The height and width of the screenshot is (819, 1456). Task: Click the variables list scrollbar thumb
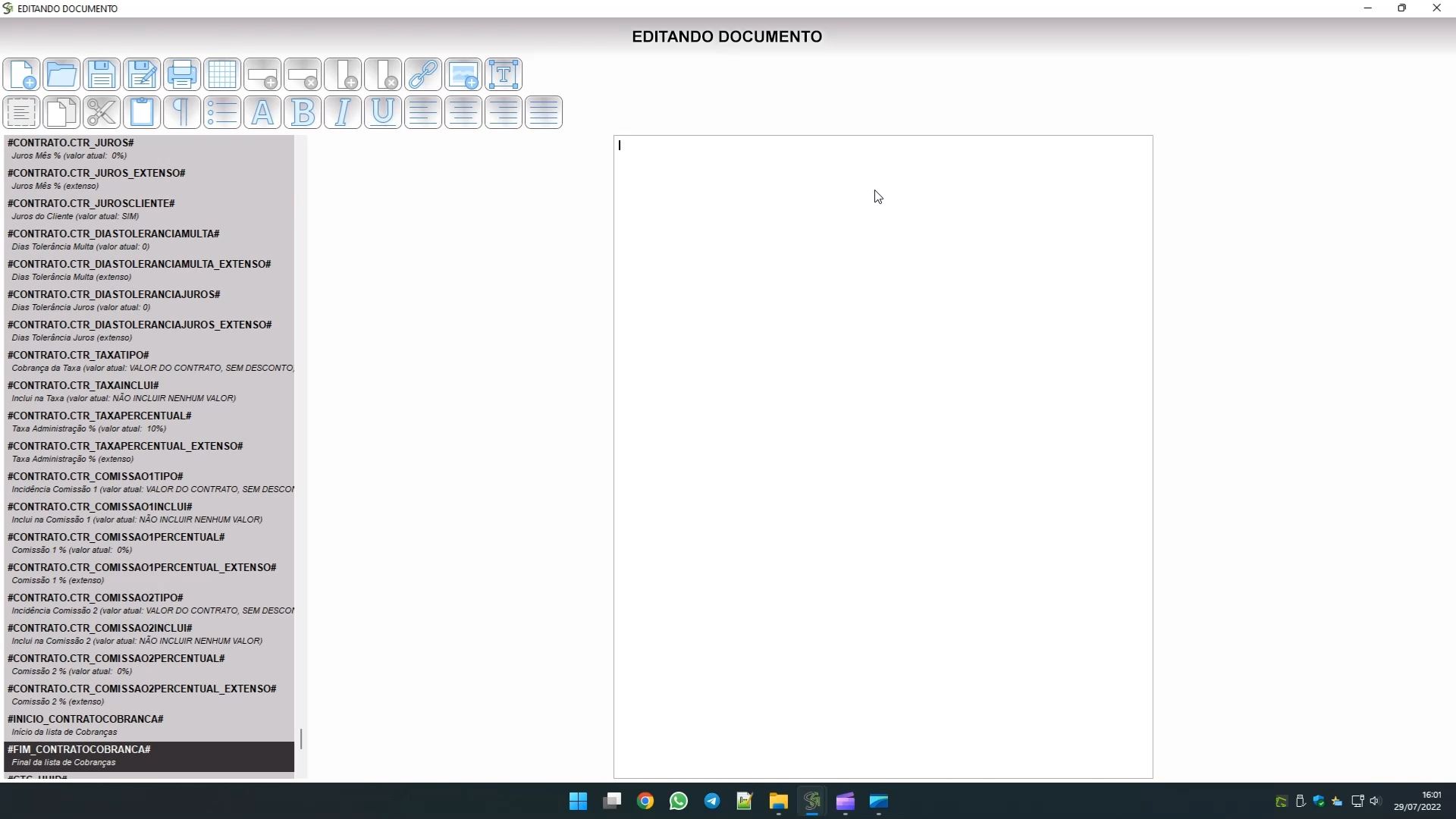click(x=301, y=739)
